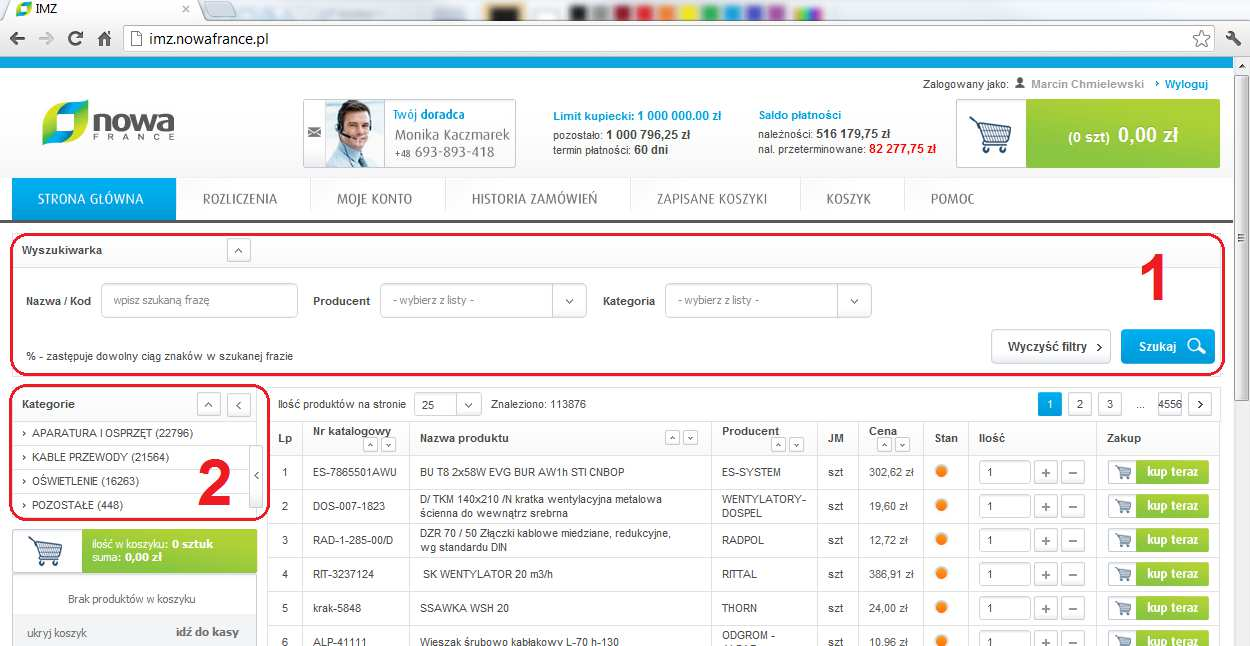Click stock status dot for RIT-3237124

tap(941, 574)
